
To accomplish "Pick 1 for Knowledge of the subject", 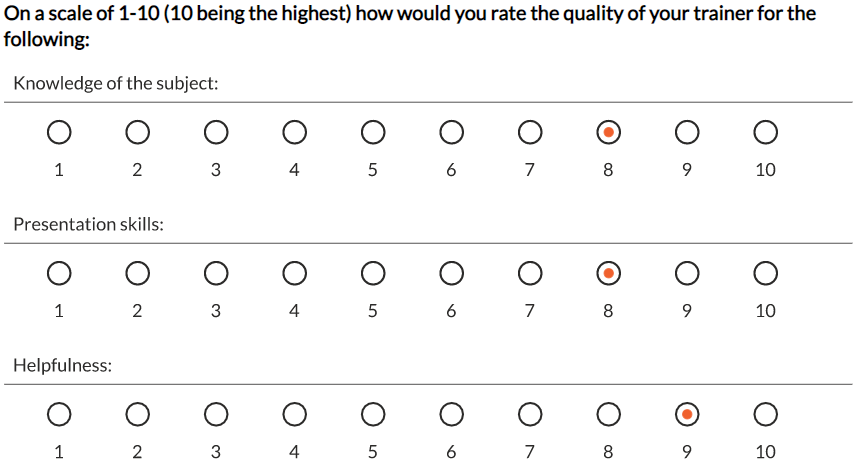I will [59, 132].
